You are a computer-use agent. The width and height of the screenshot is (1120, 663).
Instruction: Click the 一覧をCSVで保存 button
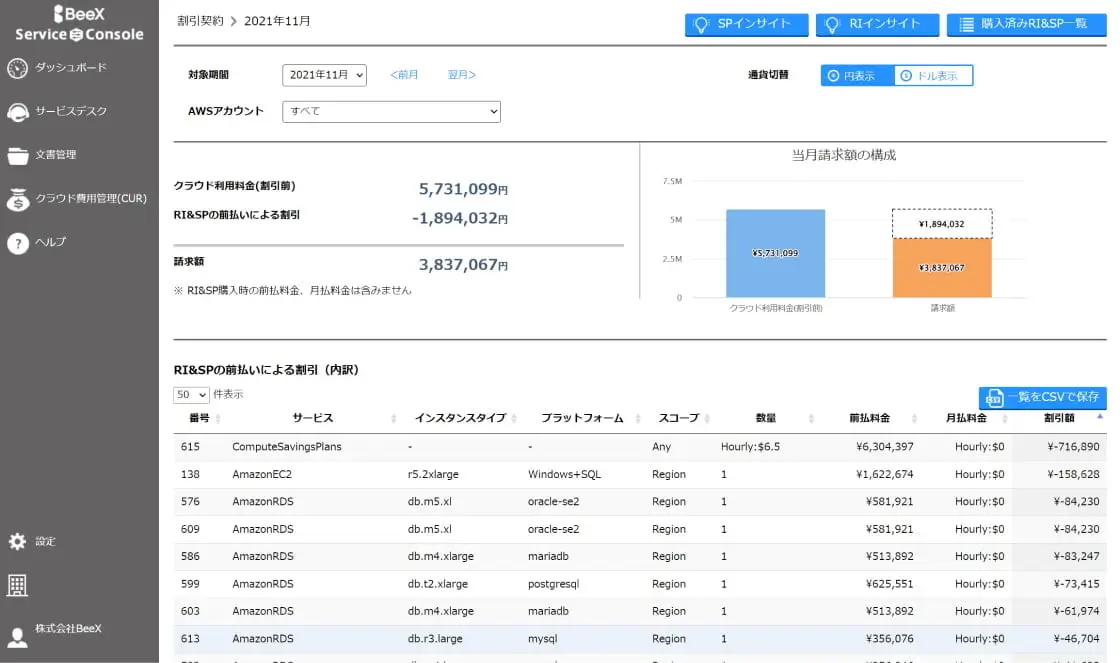click(x=1043, y=398)
